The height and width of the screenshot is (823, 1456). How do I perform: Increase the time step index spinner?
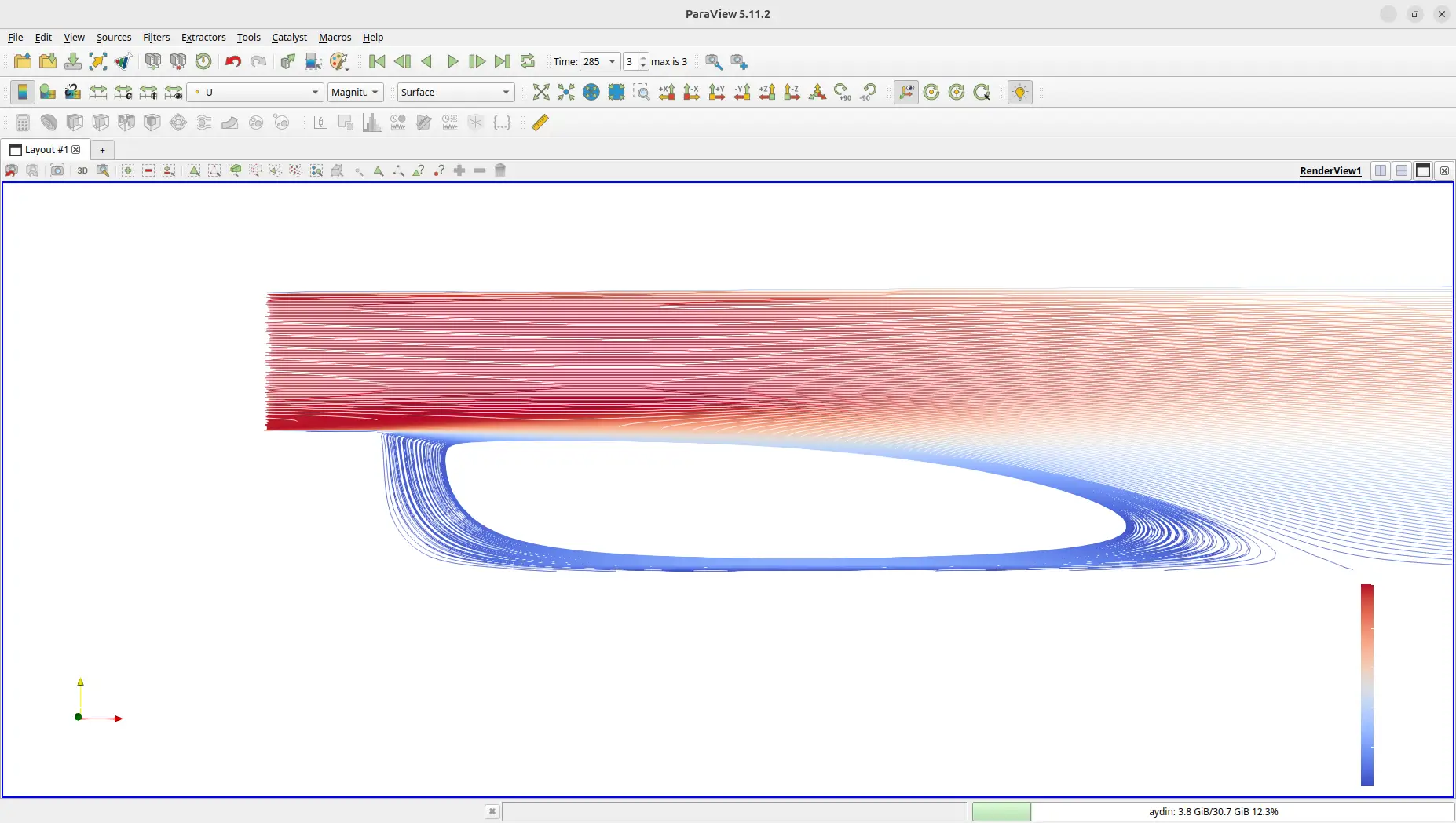click(643, 57)
